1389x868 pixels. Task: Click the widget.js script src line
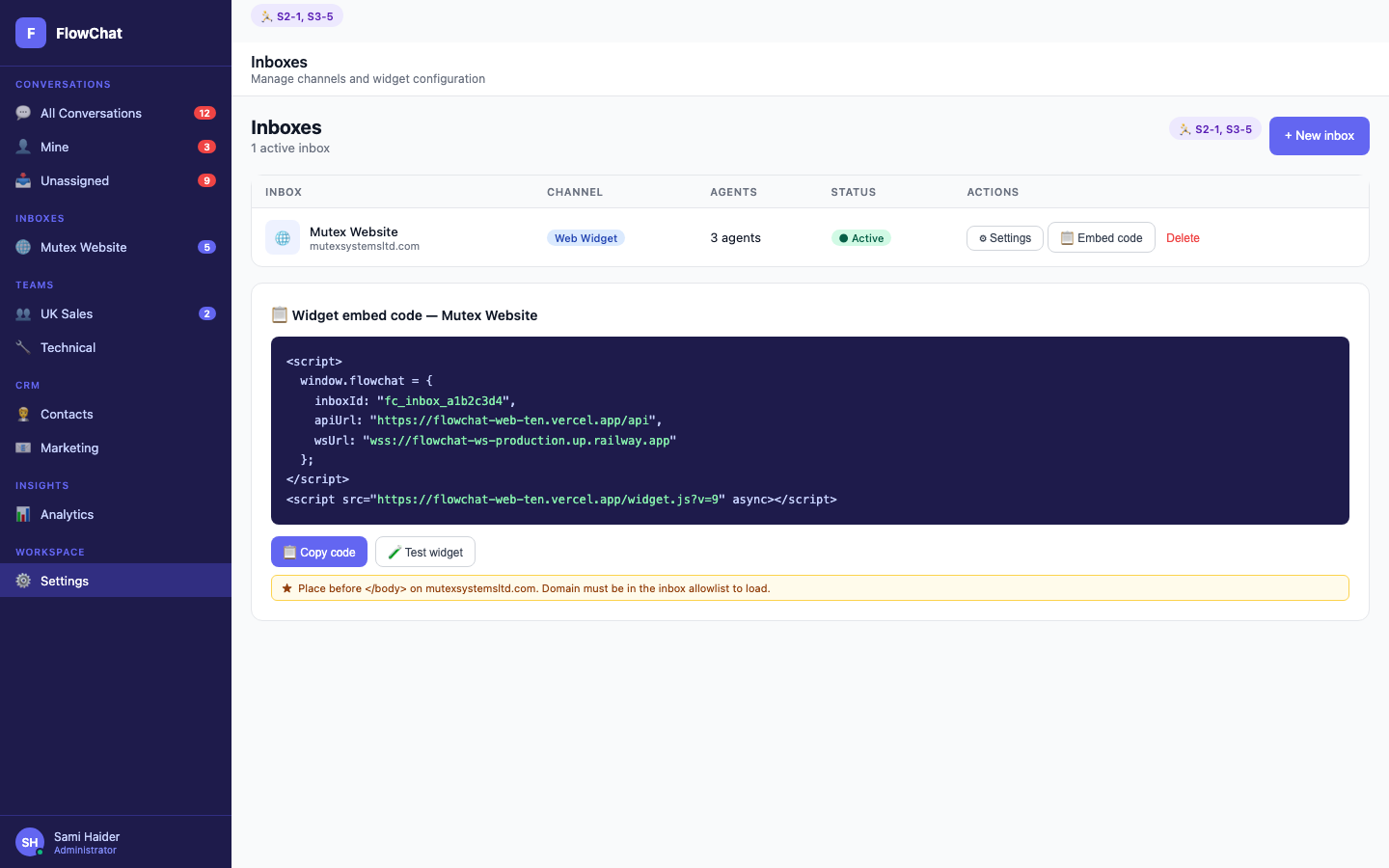561,500
